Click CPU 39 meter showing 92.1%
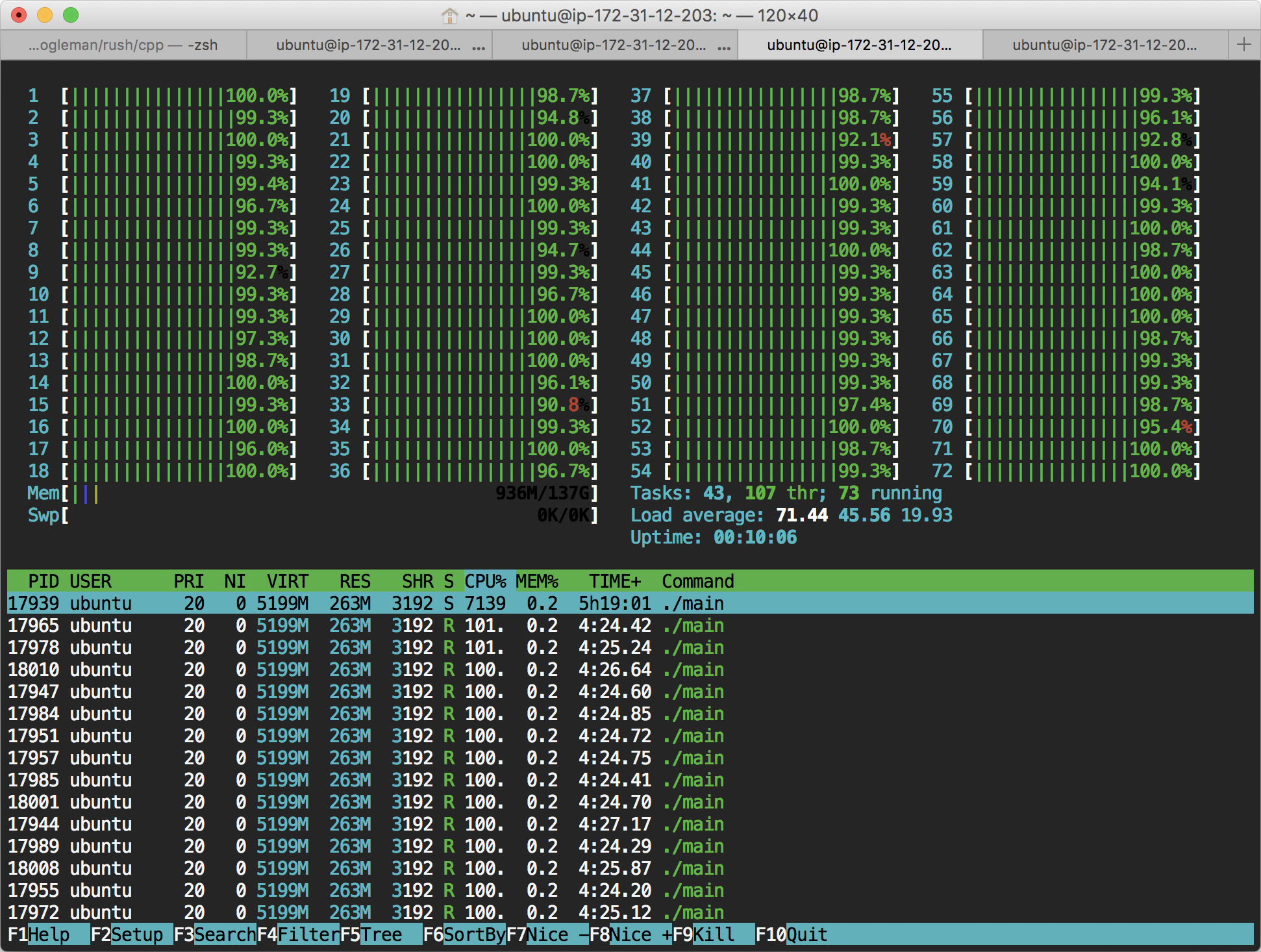Viewport: 1261px width, 952px height. (765, 140)
